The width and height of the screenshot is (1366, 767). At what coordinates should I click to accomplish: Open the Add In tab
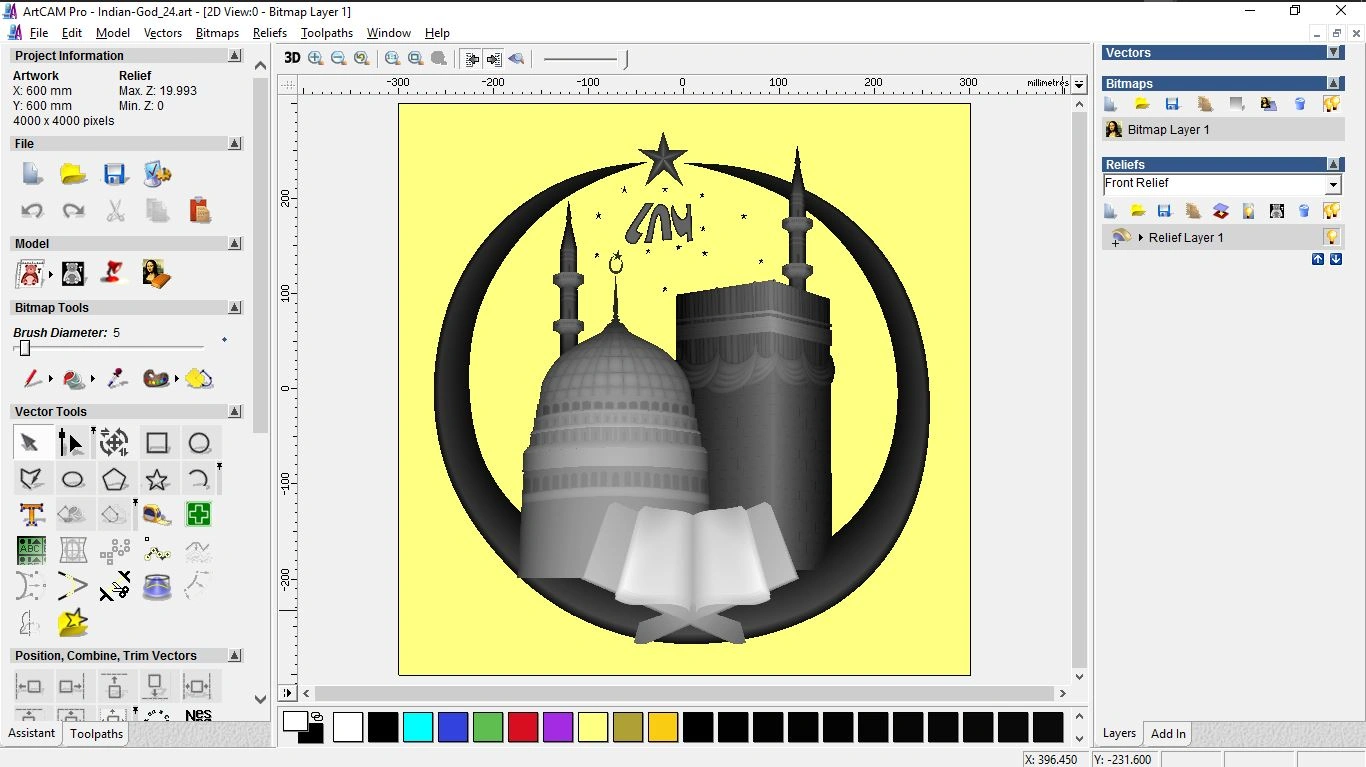1168,734
